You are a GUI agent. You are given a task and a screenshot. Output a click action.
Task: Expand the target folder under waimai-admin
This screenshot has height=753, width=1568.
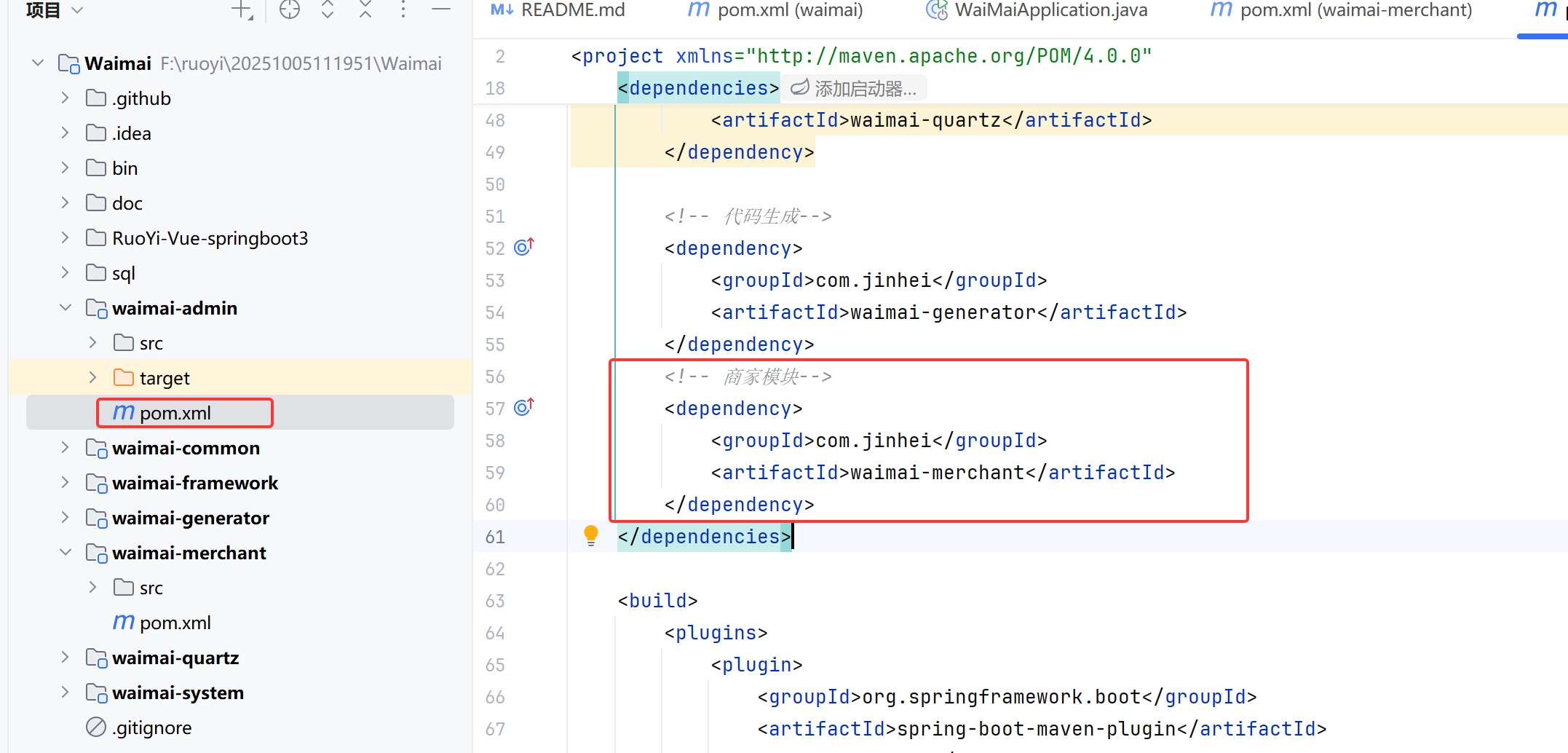(92, 378)
